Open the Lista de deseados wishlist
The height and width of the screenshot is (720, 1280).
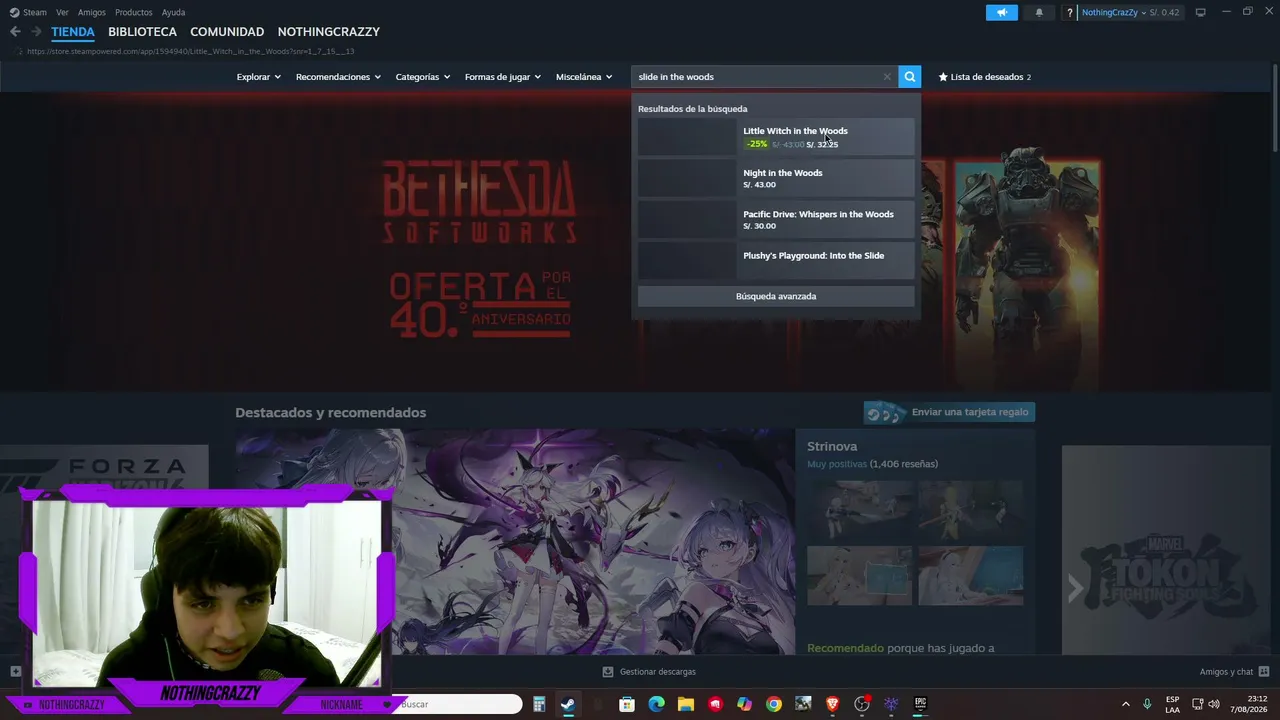click(x=985, y=77)
